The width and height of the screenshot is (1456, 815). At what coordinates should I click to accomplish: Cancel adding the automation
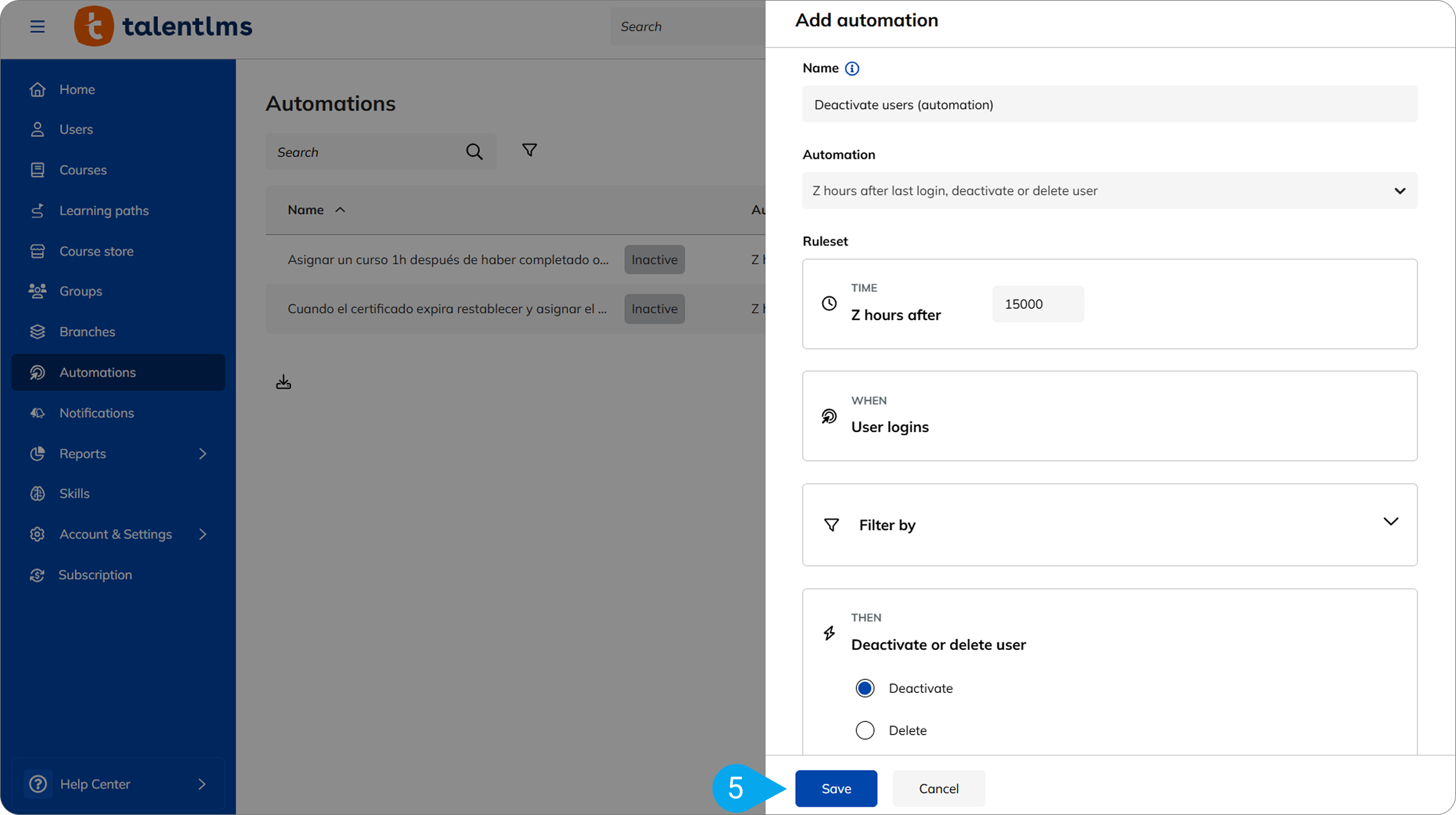[x=938, y=788]
